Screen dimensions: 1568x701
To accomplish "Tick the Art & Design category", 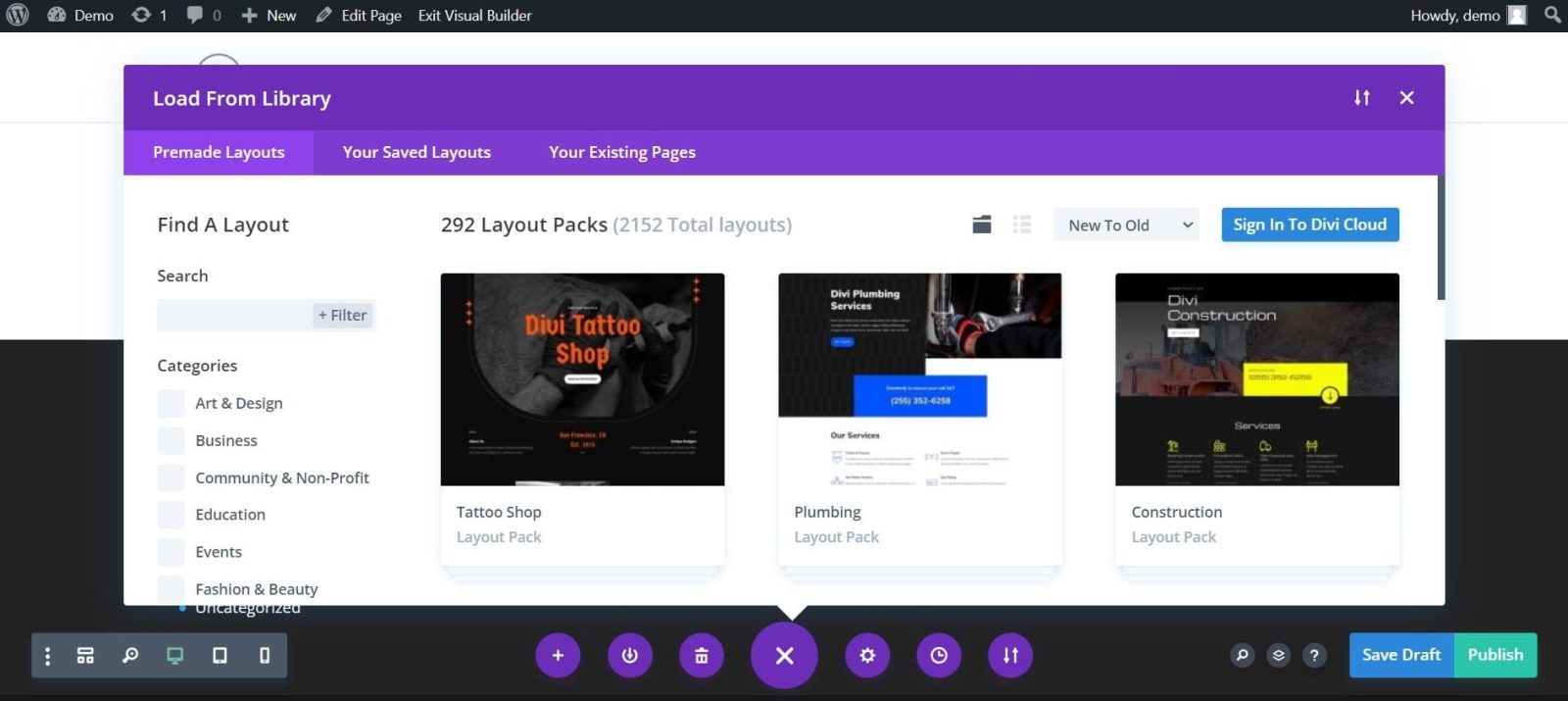I will 171,403.
